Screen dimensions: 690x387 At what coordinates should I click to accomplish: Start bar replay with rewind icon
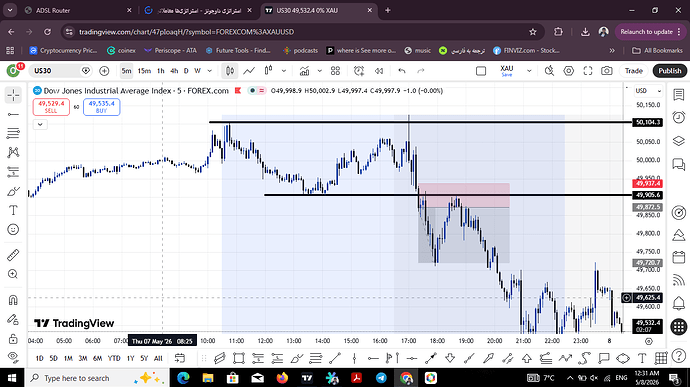pos(379,71)
